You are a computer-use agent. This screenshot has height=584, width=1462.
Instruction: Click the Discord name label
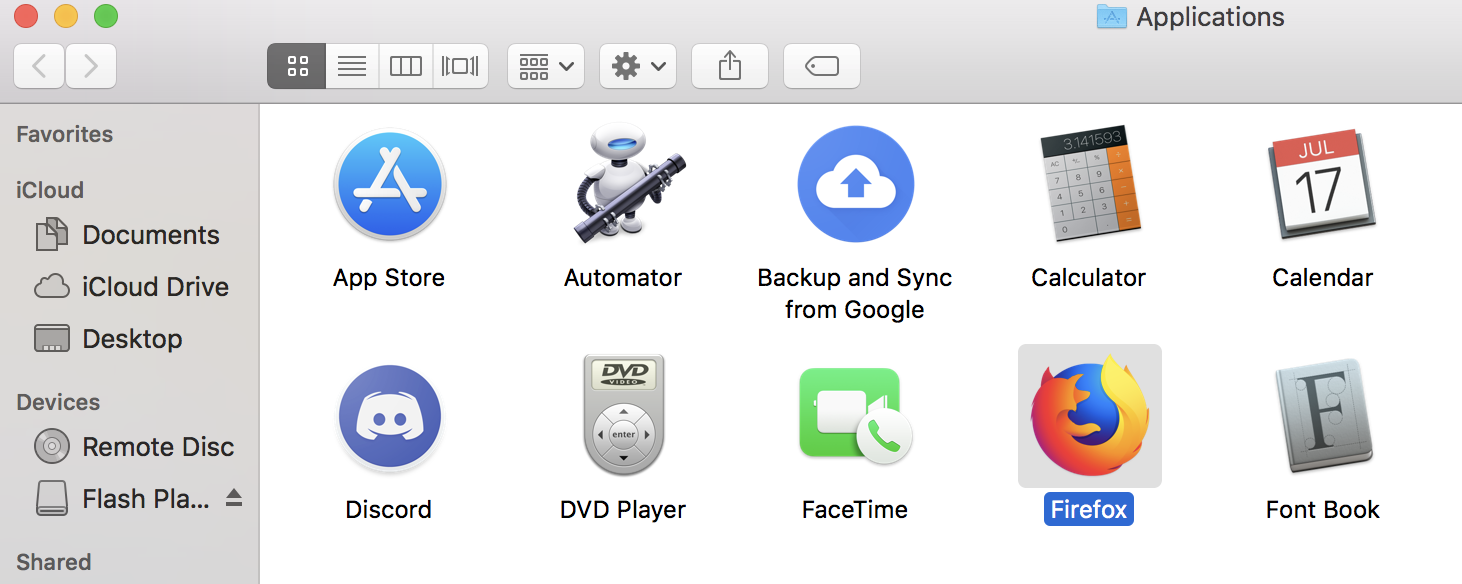pos(389,510)
